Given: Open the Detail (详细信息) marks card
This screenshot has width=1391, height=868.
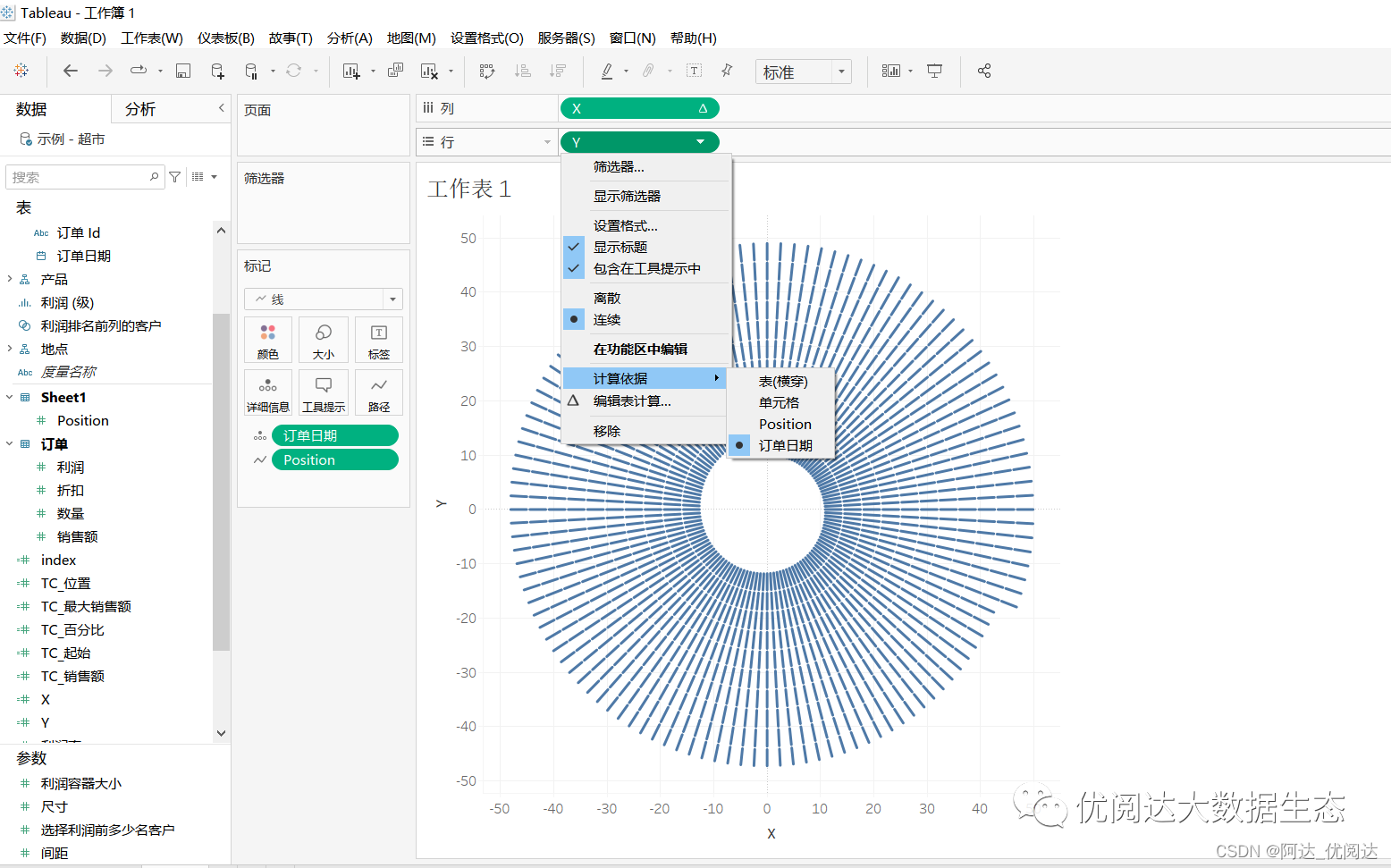Looking at the screenshot, I should (x=267, y=392).
